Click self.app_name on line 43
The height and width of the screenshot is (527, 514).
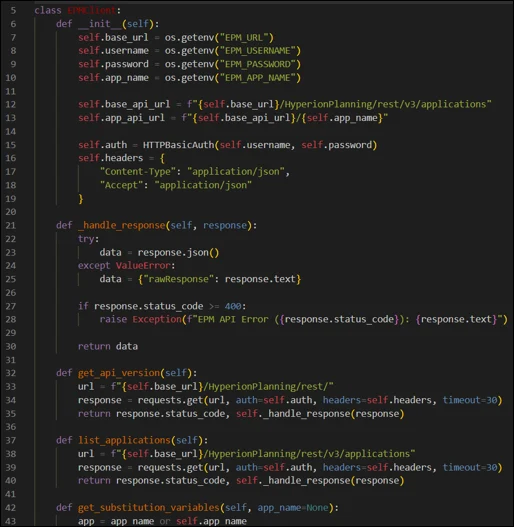[x=211, y=521]
